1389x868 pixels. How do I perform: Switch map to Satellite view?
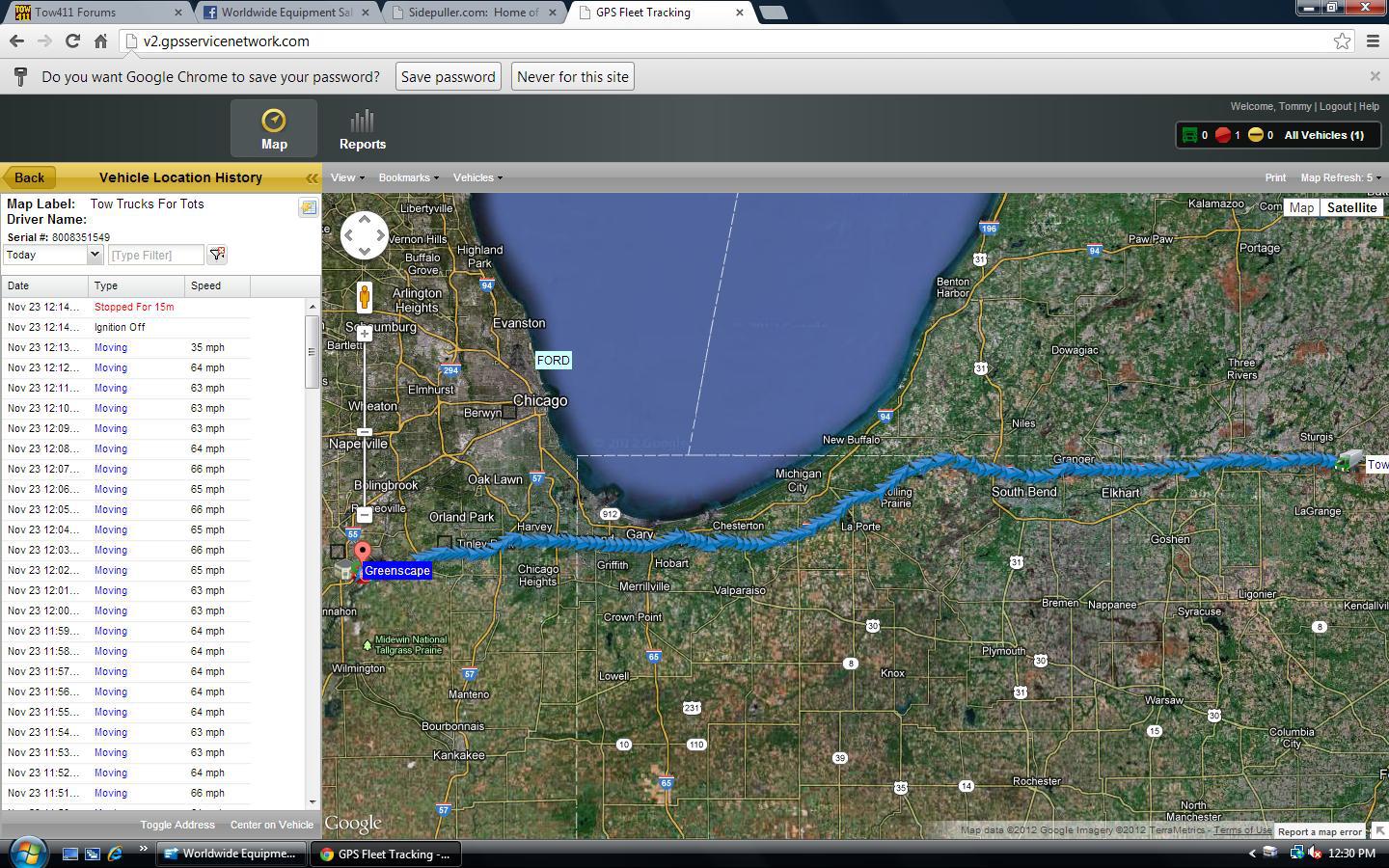click(x=1351, y=207)
